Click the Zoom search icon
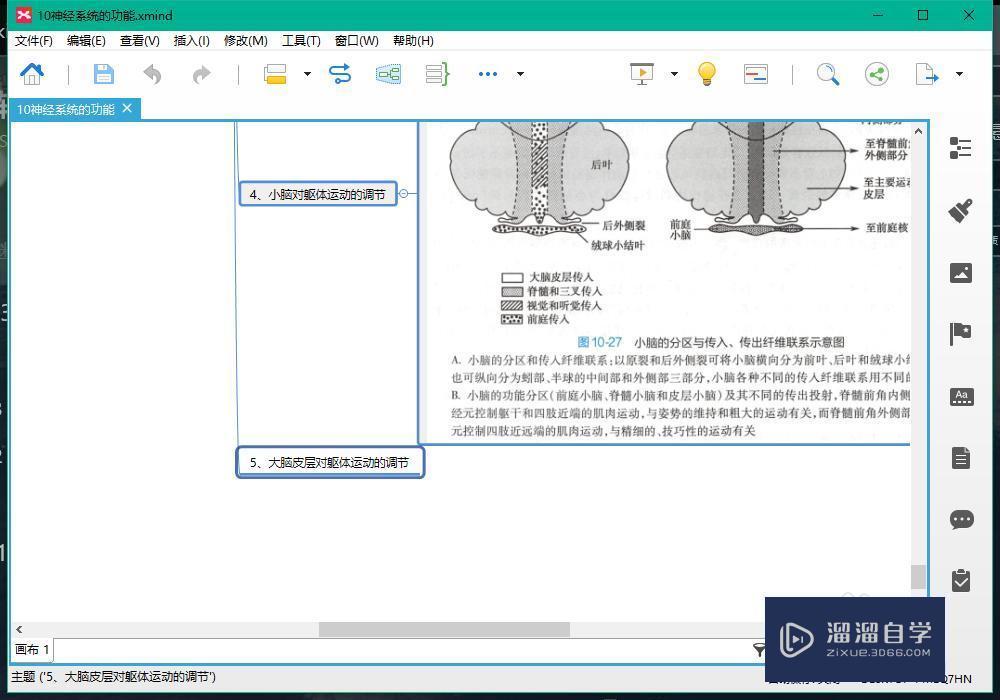 coord(828,74)
